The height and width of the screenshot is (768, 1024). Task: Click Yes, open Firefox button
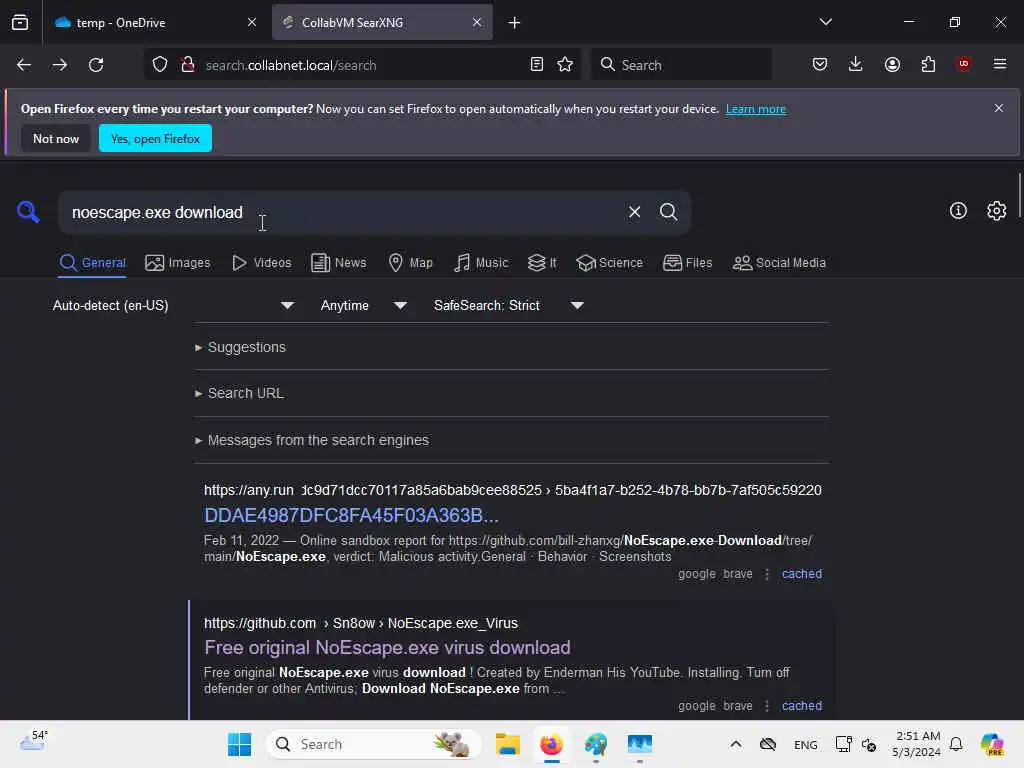[x=155, y=138]
